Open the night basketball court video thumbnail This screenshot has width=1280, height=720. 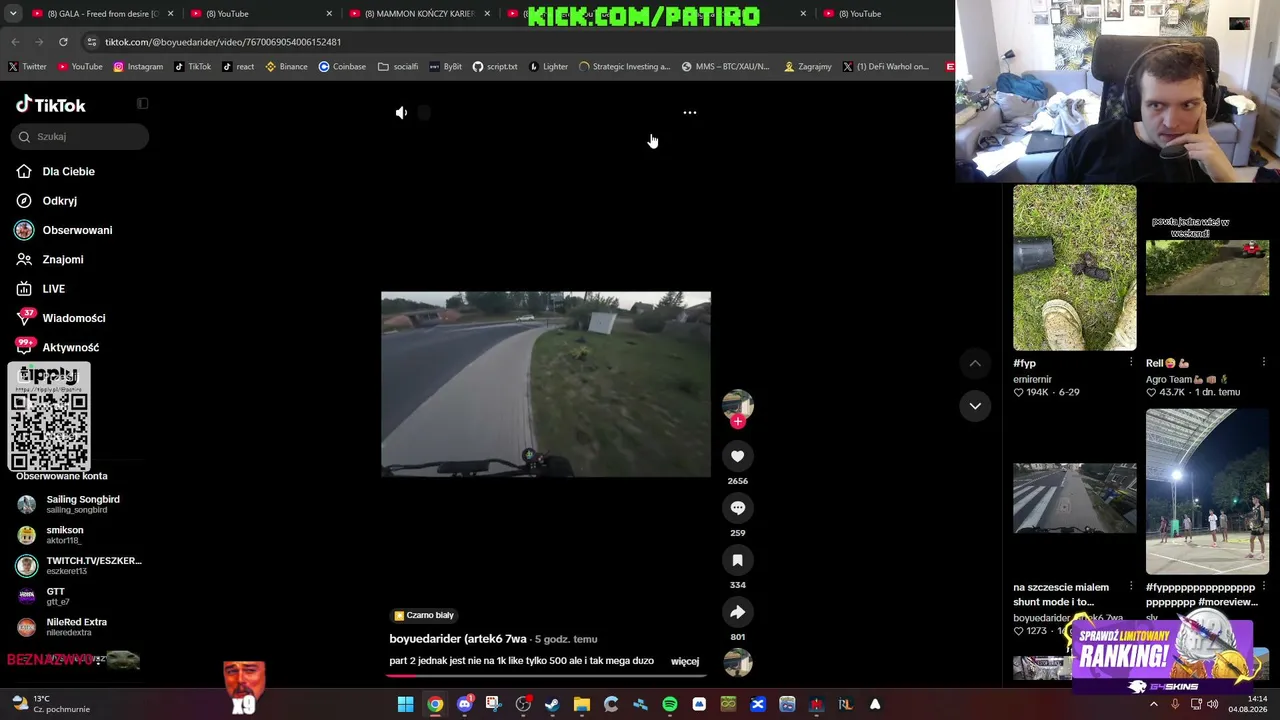click(1208, 492)
